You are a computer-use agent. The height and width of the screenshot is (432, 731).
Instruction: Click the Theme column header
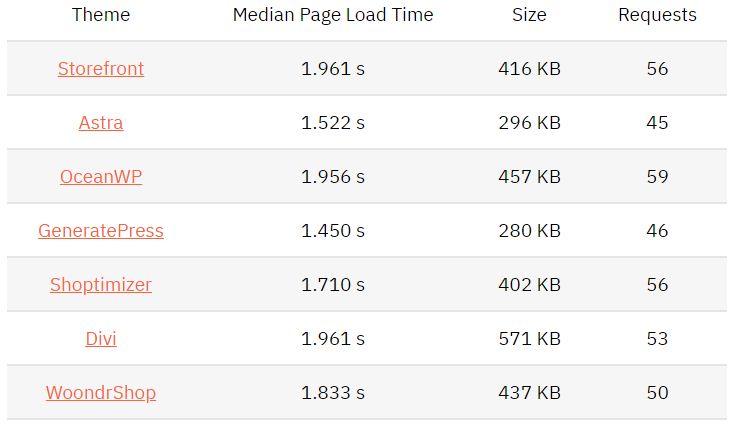101,15
